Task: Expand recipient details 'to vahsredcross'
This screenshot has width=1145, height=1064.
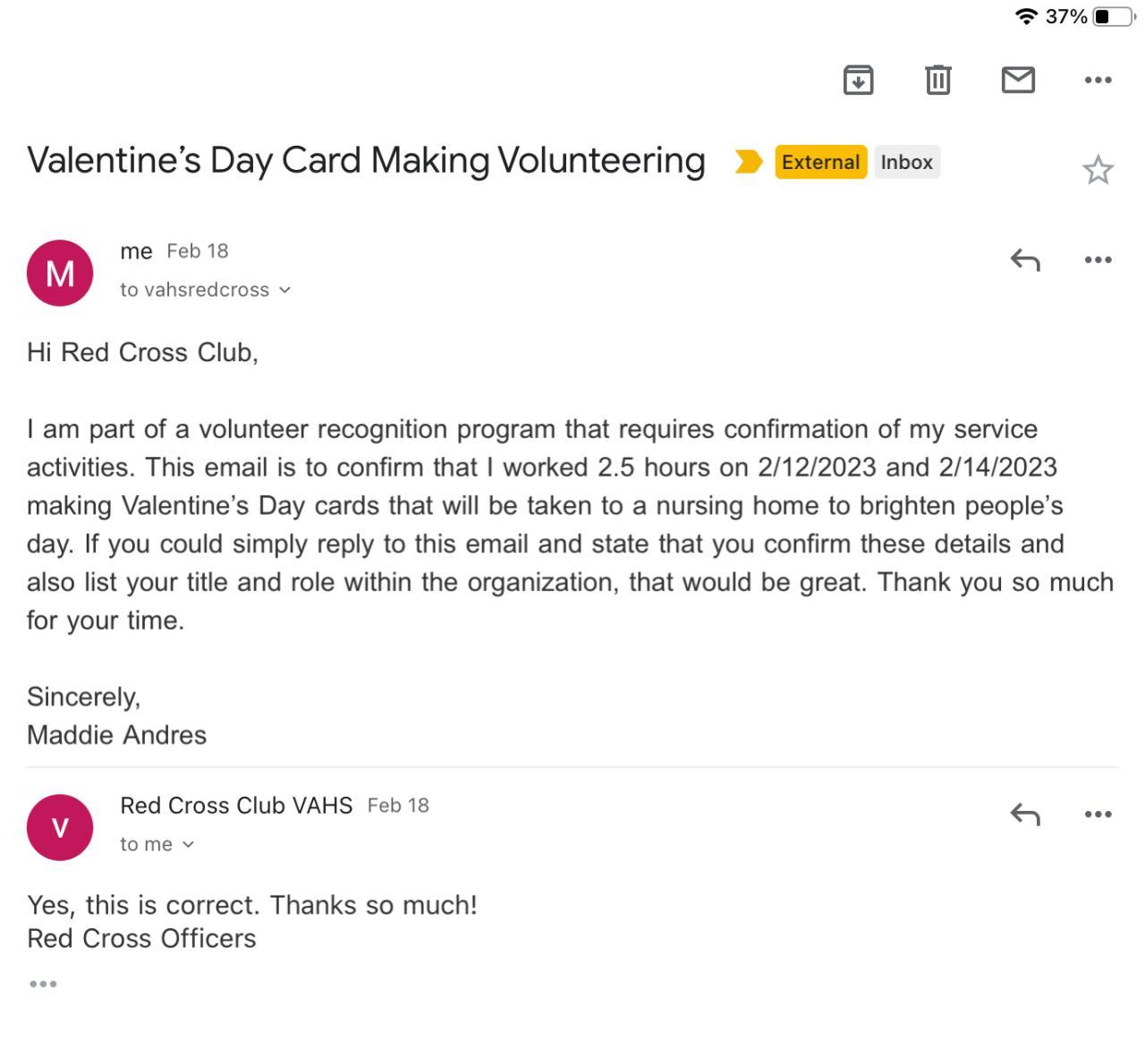Action: point(206,290)
